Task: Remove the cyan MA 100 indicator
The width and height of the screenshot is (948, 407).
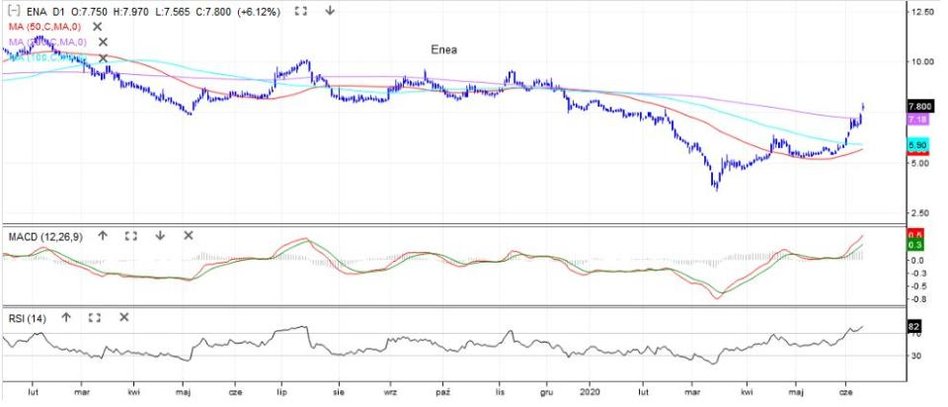Action: click(102, 58)
